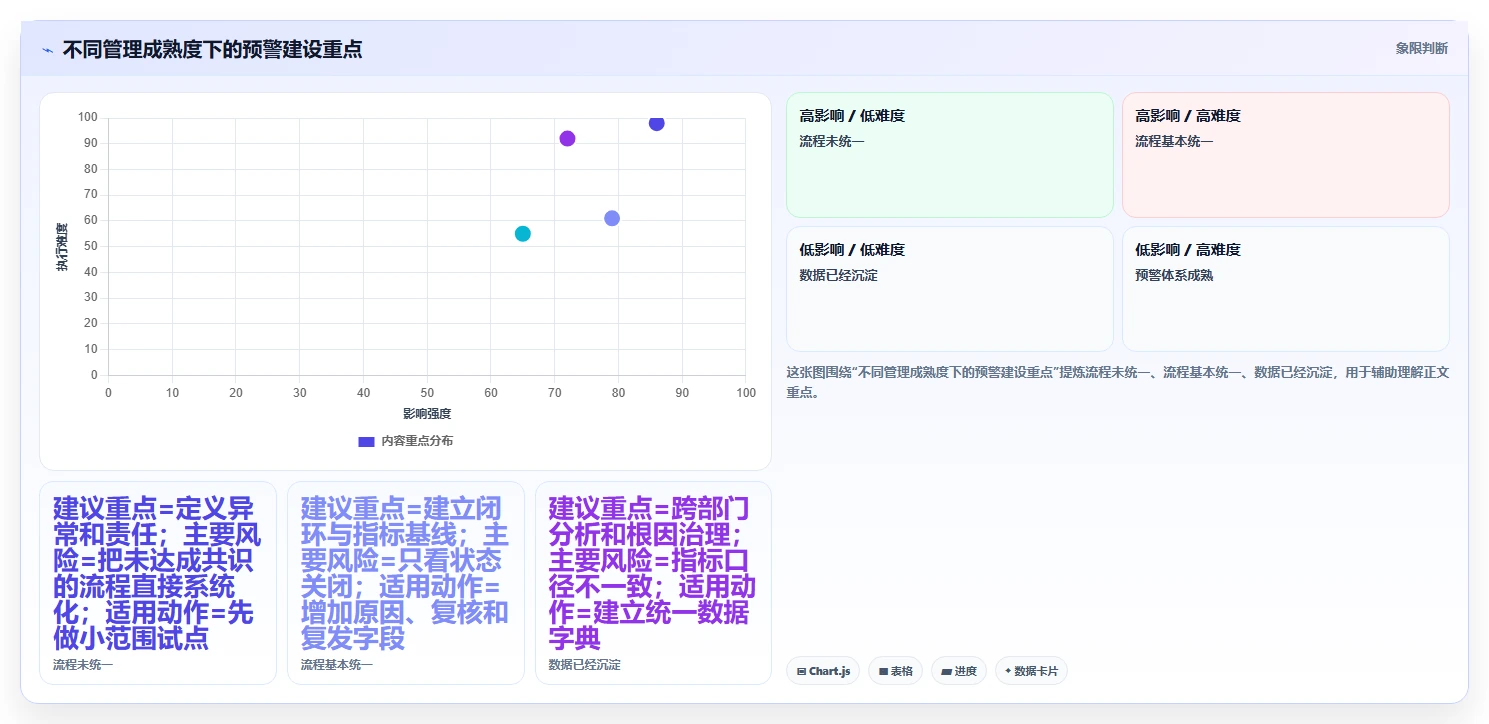
Task: Open the 高影响 / 高难度 quadrant card
Action: (1285, 155)
